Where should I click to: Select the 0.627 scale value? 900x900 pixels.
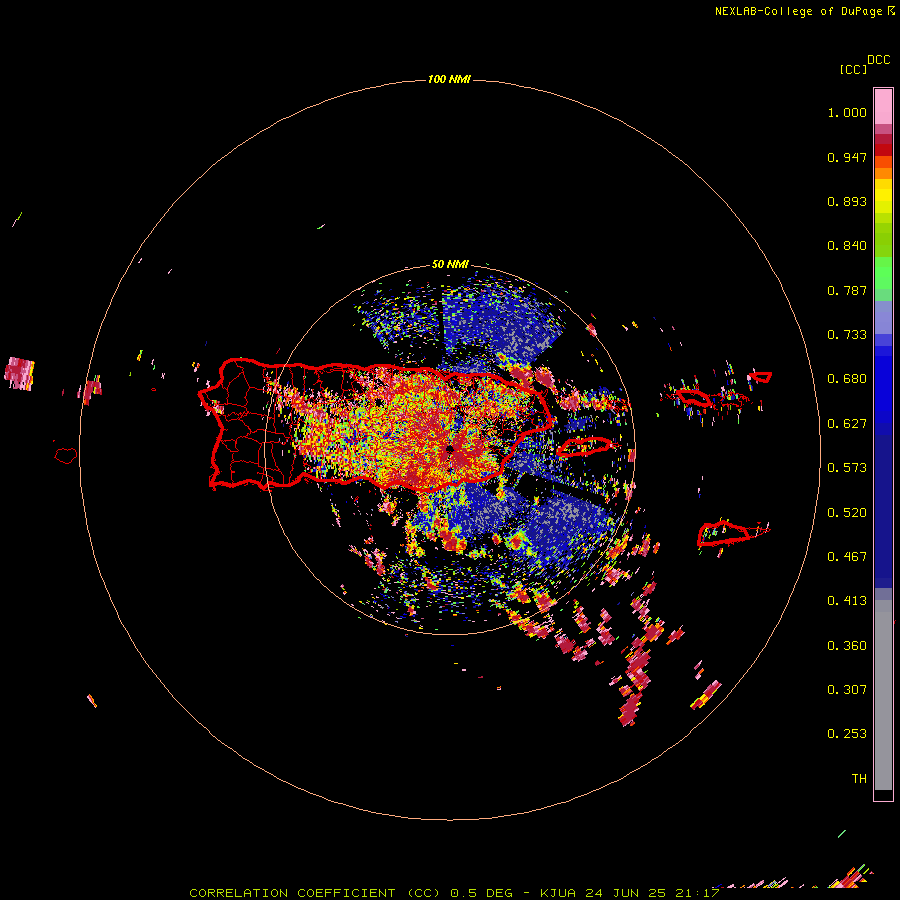[x=847, y=424]
